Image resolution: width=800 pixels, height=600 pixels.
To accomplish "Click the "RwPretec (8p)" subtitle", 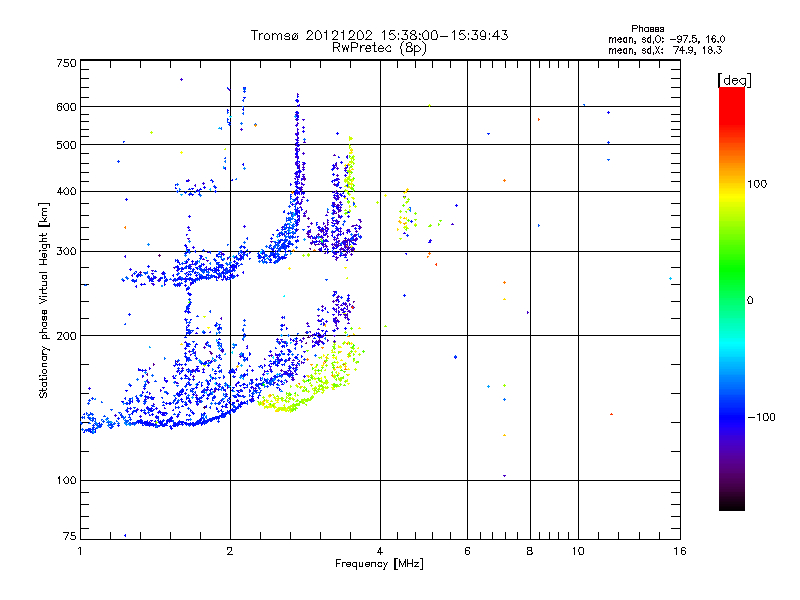I will 379,48.
